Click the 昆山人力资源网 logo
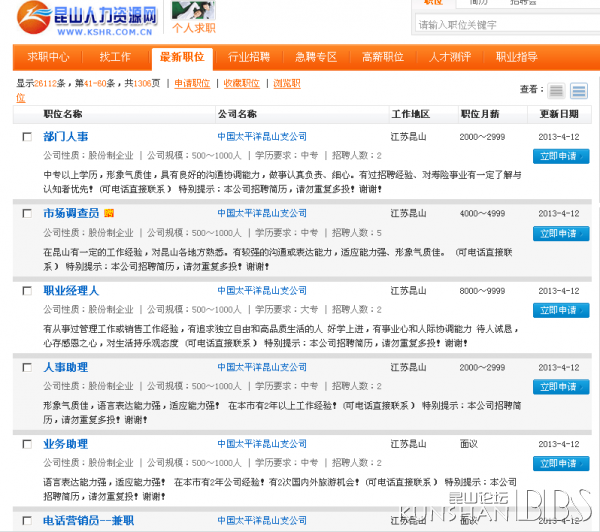The height and width of the screenshot is (532, 600). 86,18
